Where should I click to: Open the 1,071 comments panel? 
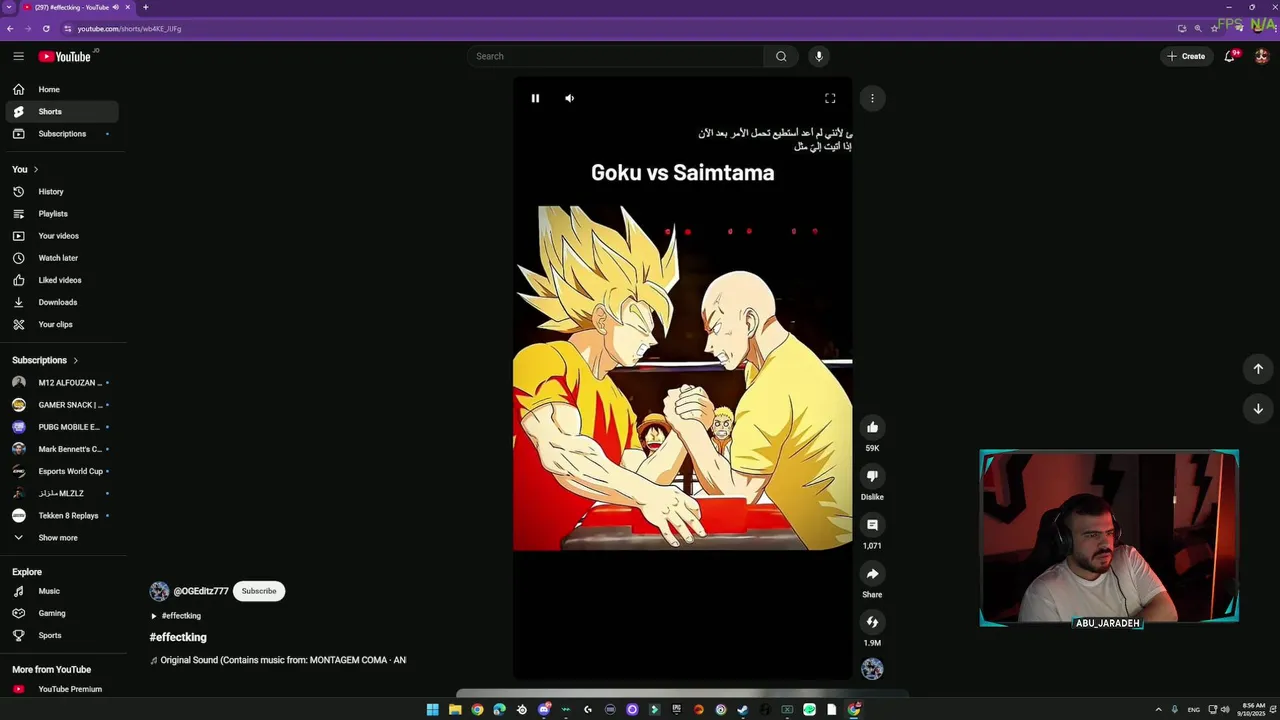[872, 525]
